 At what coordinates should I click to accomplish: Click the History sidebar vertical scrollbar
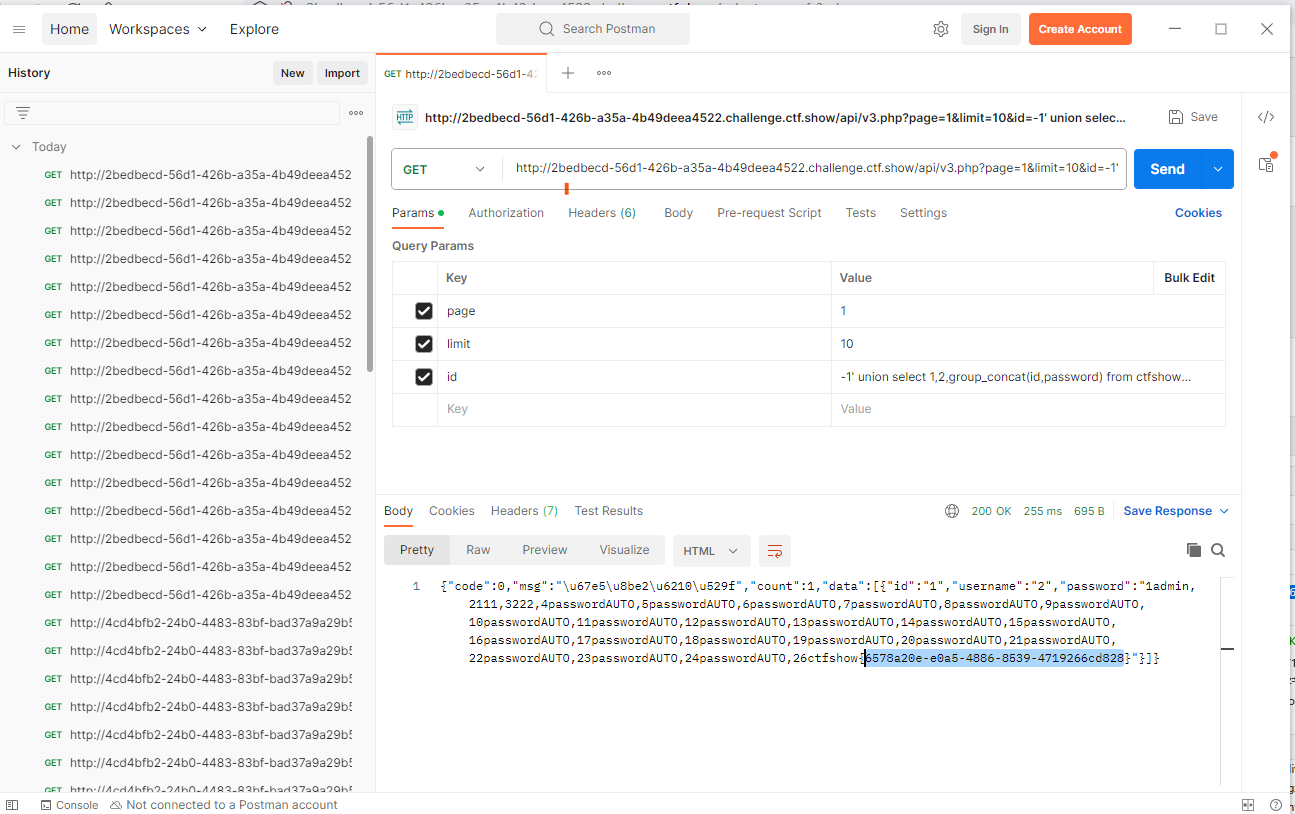coord(370,252)
